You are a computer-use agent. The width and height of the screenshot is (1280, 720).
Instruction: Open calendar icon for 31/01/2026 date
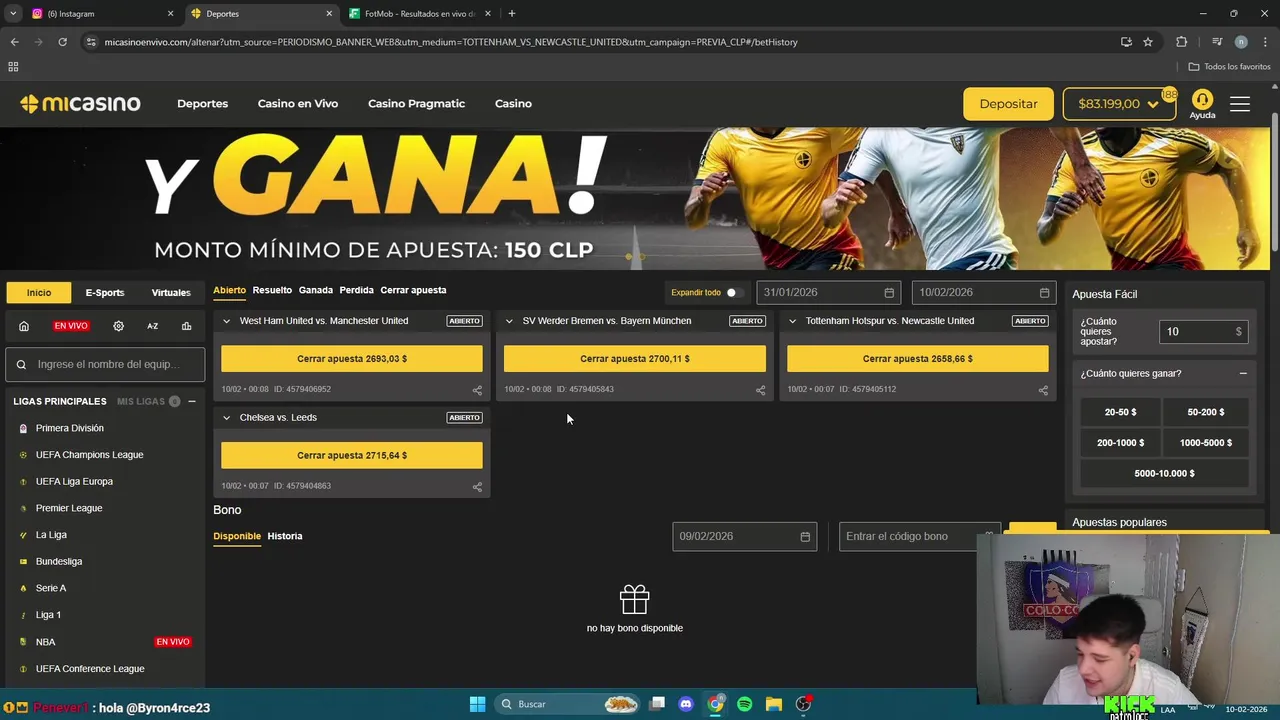pyautogui.click(x=889, y=293)
